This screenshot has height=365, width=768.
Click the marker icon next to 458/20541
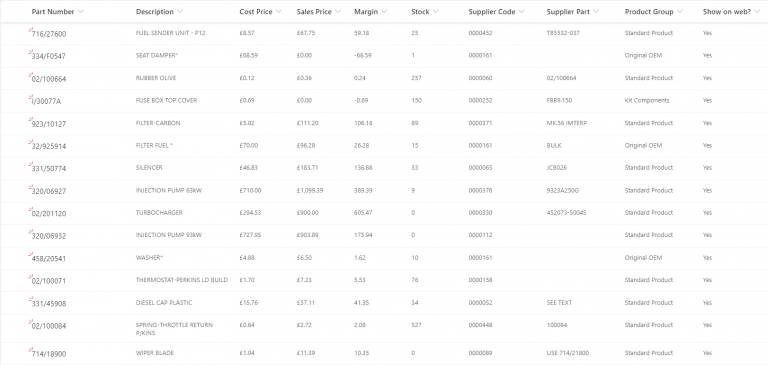(30, 254)
